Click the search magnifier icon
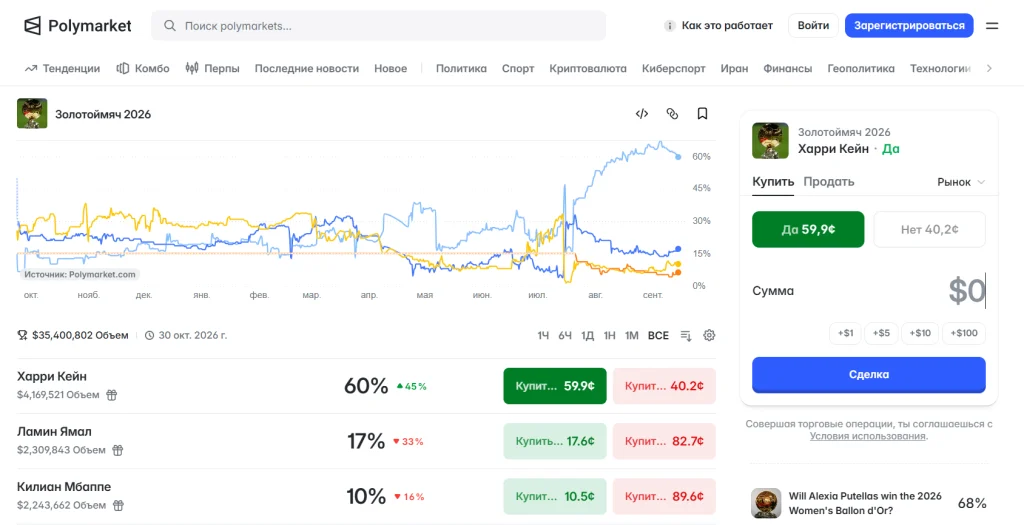 (170, 26)
